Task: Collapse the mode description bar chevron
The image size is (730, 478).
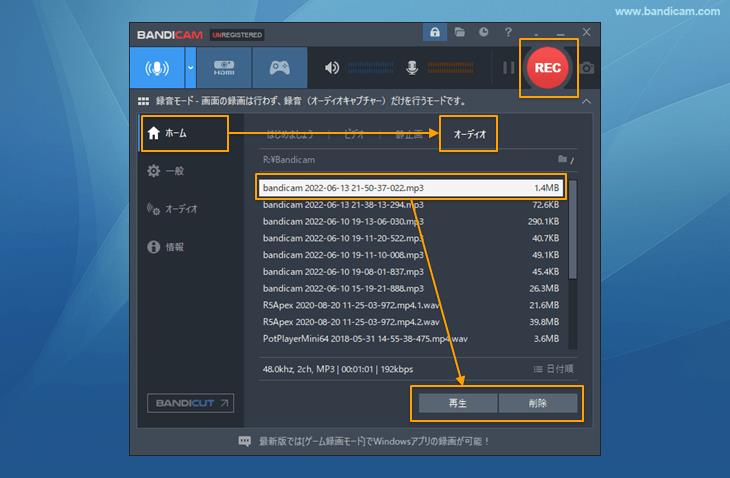Action: (586, 101)
